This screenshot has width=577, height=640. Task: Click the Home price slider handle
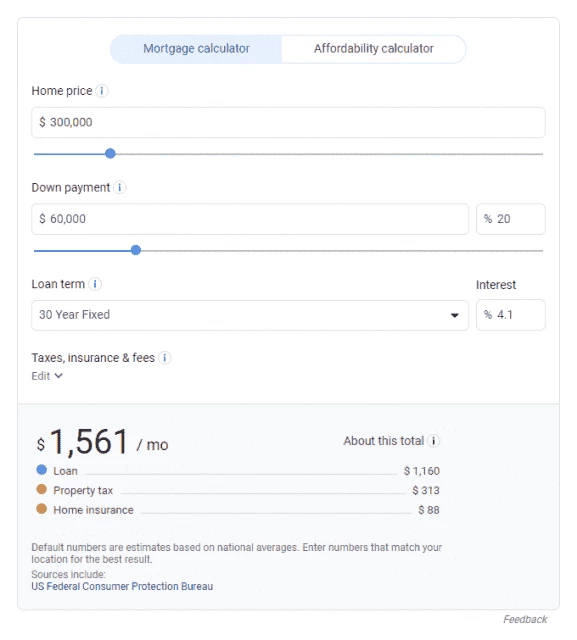(x=110, y=153)
